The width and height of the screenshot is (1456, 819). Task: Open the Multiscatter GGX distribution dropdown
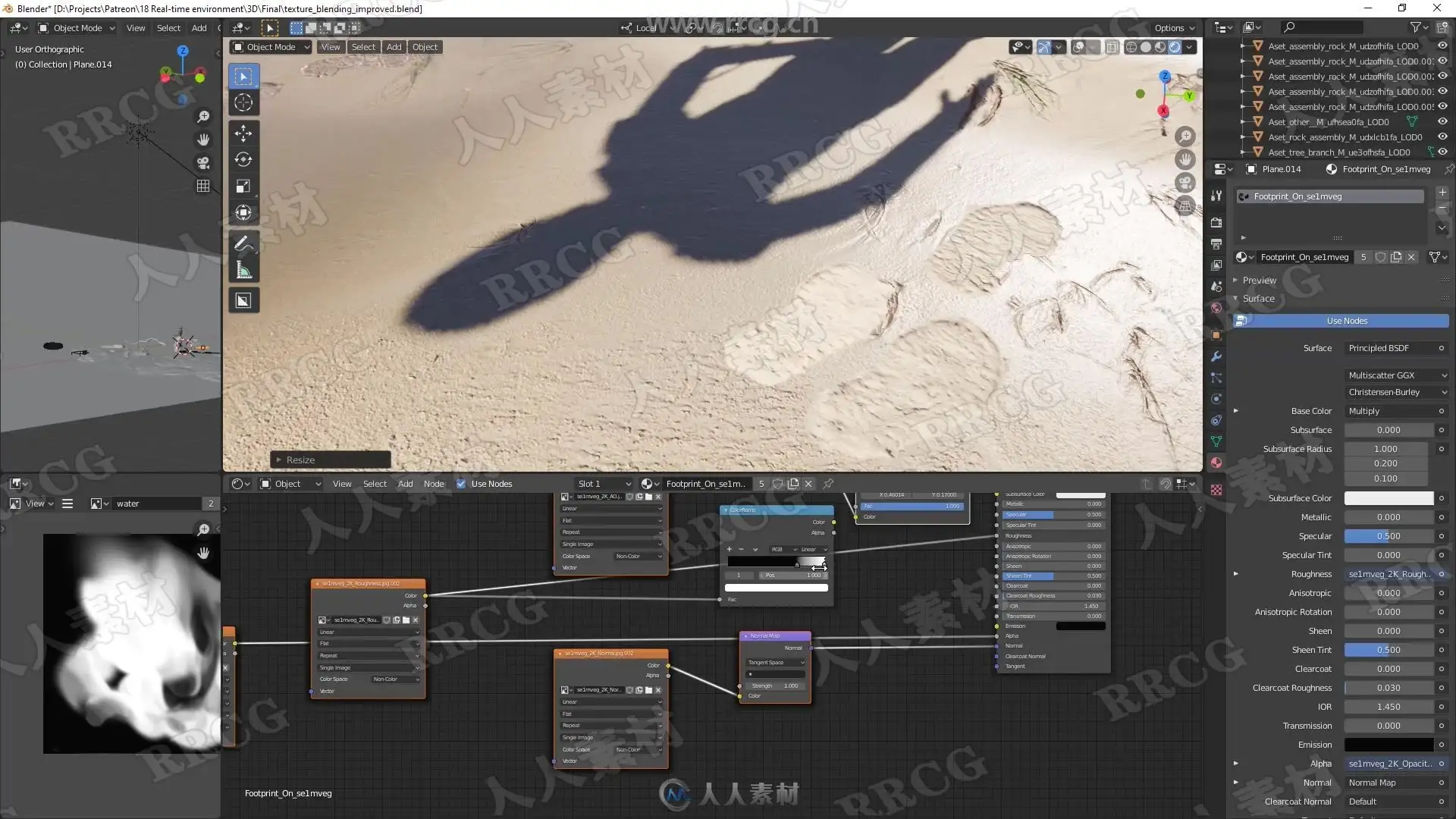pos(1397,375)
